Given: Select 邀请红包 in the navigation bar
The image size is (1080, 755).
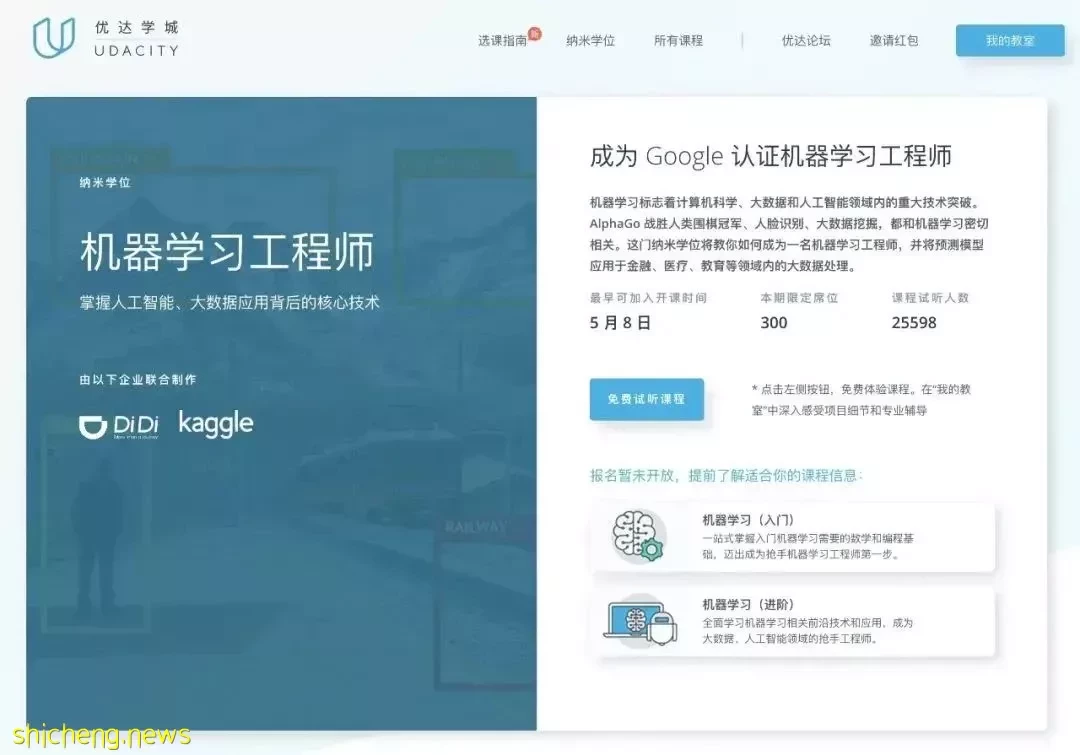Looking at the screenshot, I should (893, 41).
